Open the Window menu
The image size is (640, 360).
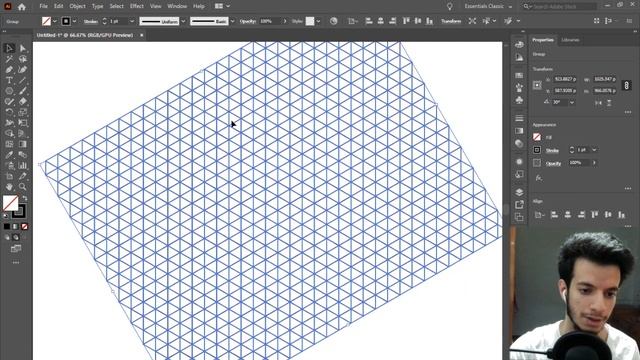(177, 6)
